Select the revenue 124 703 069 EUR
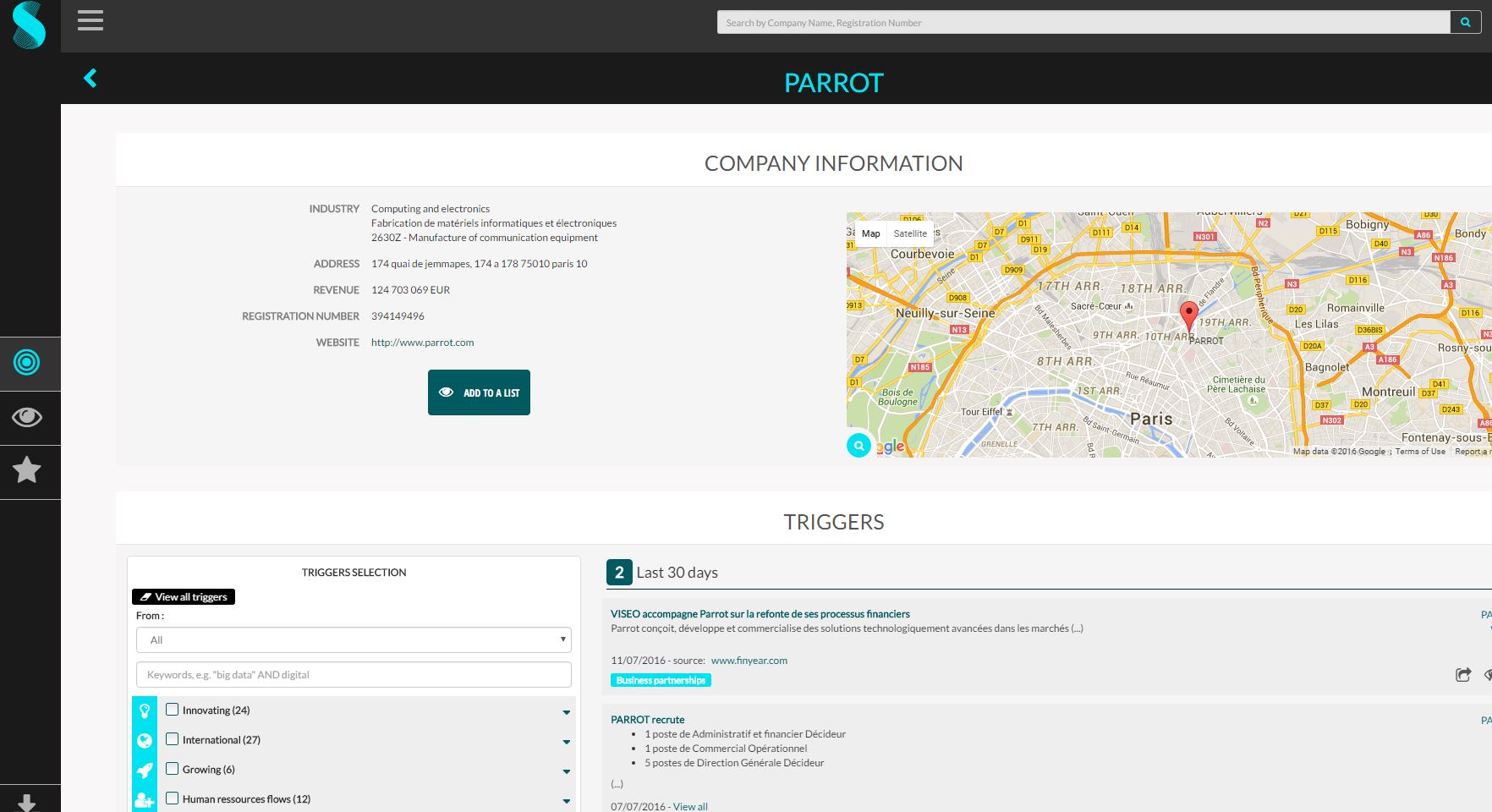Viewport: 1492px width, 812px height. pyautogui.click(x=410, y=290)
